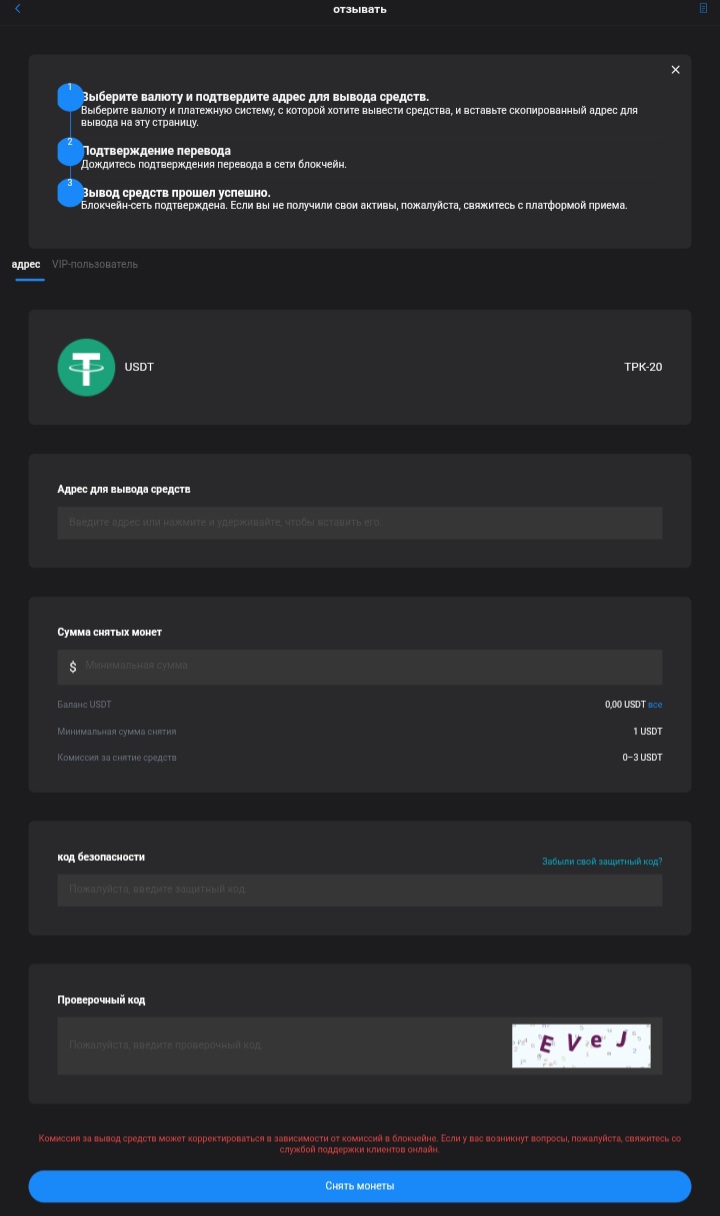Focus the verification code input field
The width and height of the screenshot is (720, 1216).
point(280,1045)
